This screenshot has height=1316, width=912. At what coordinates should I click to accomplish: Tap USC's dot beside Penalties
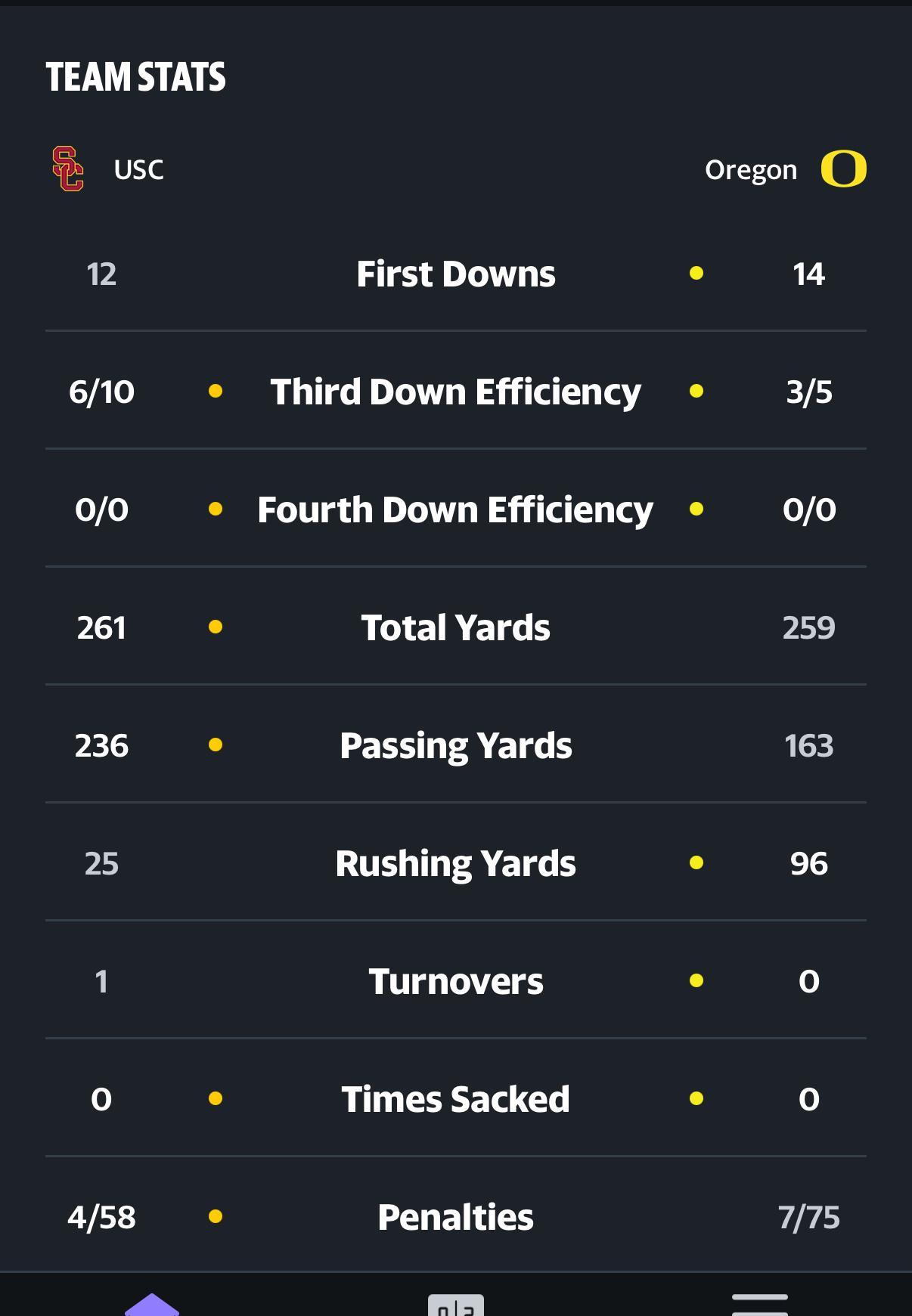[216, 1217]
